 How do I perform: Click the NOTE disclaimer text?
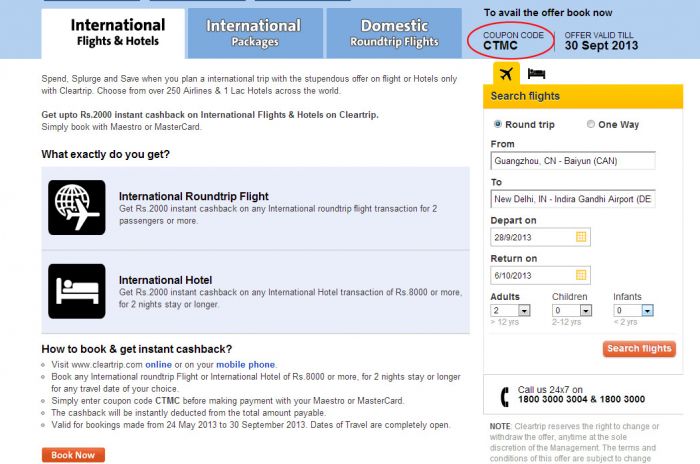pos(574,442)
